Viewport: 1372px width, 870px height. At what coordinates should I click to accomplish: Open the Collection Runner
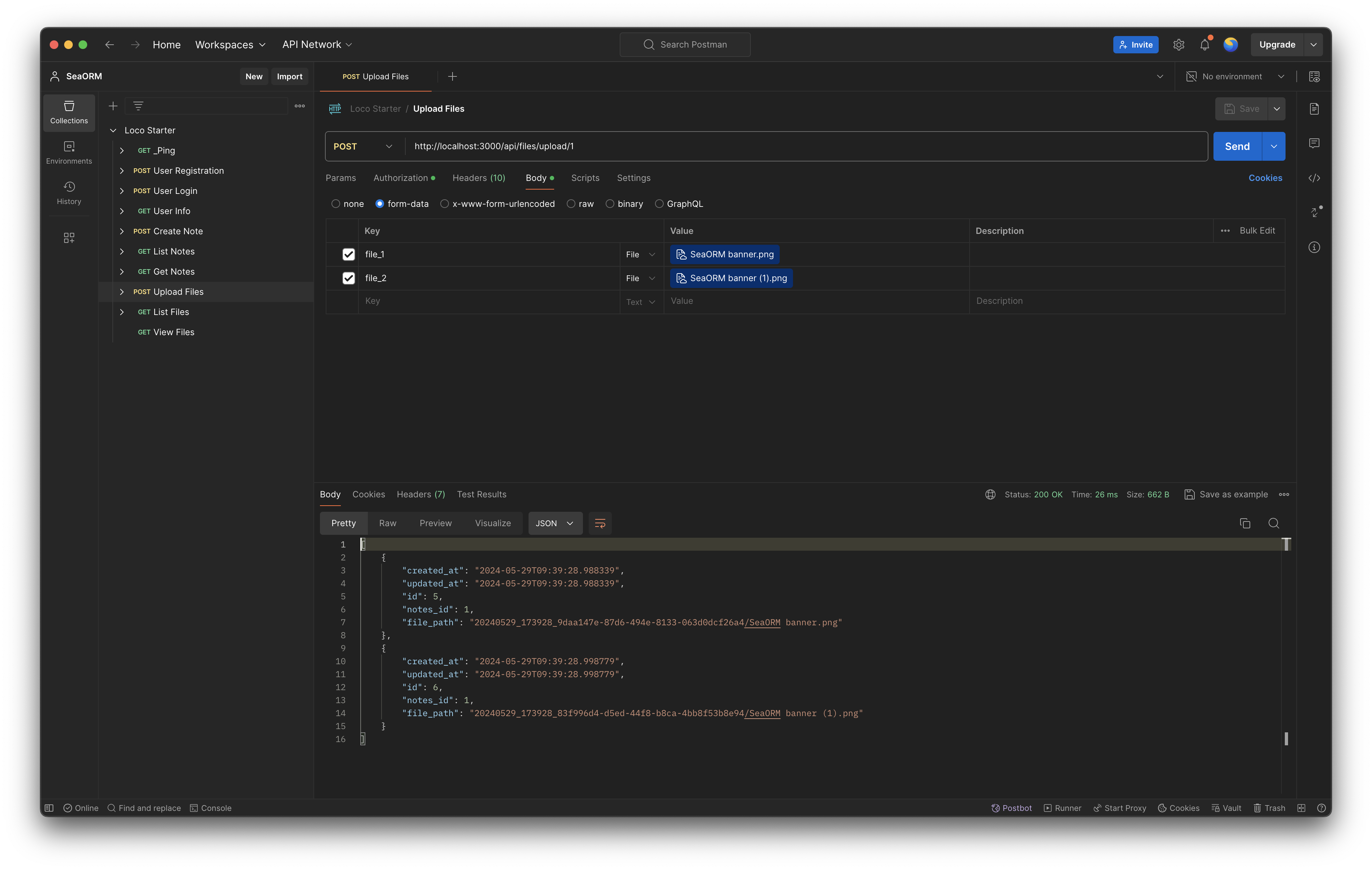pyautogui.click(x=1062, y=808)
